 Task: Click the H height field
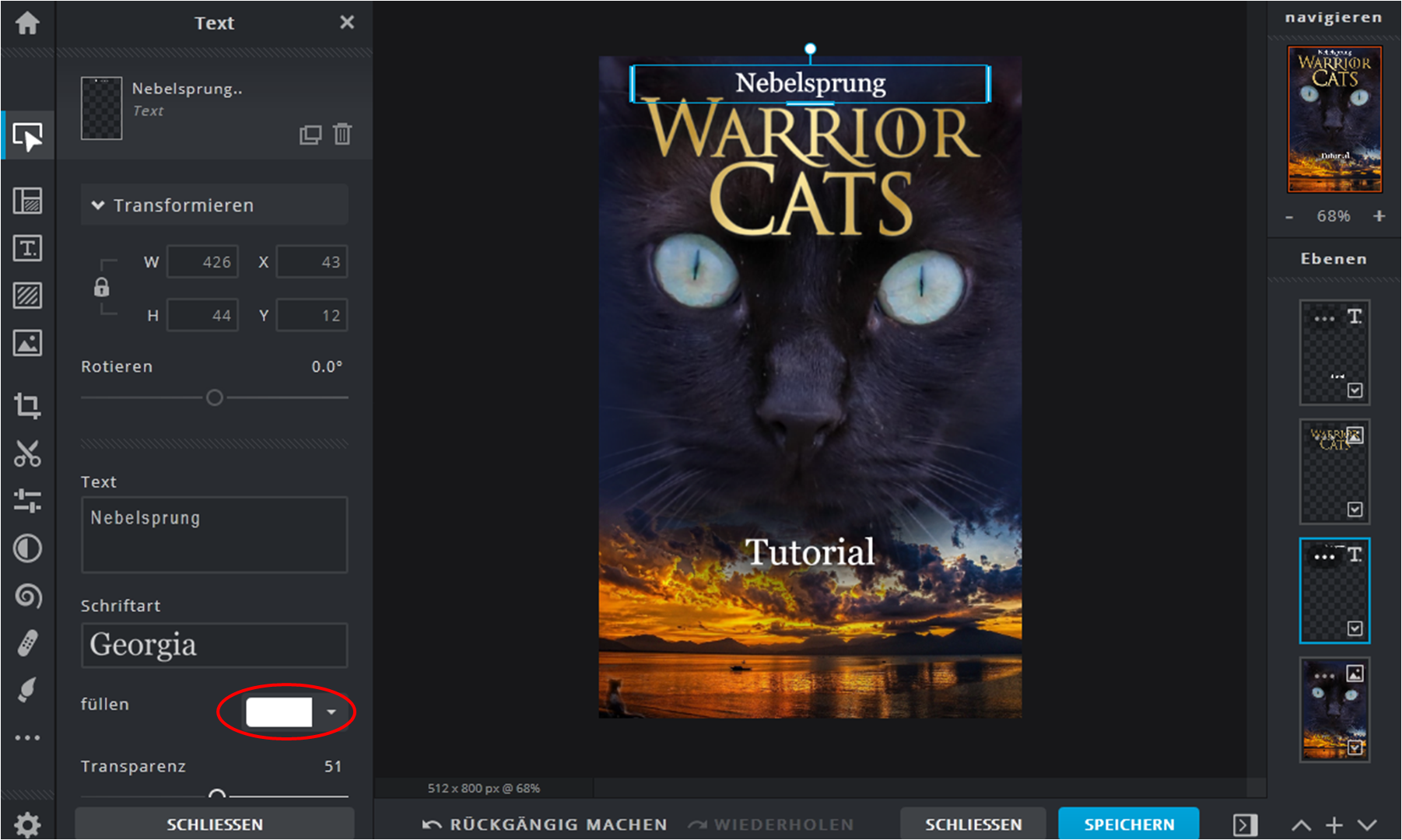[203, 315]
